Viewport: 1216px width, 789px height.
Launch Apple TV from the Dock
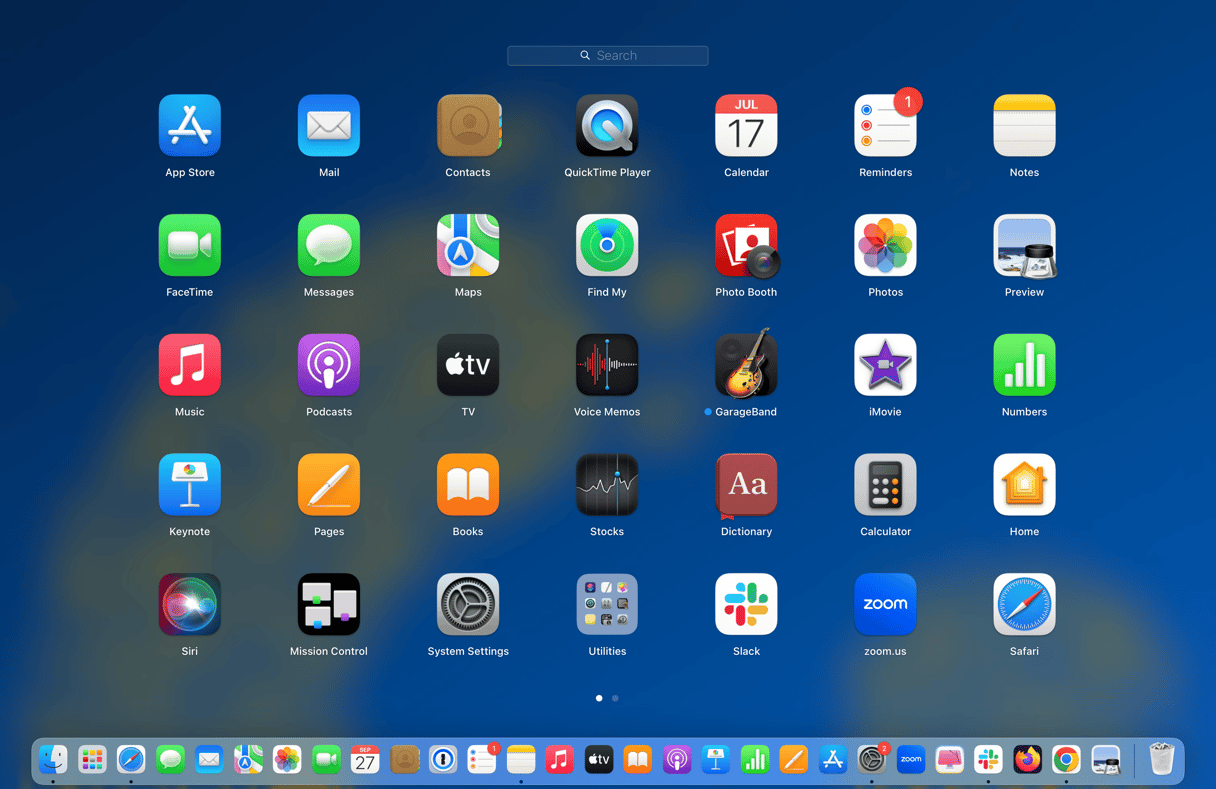point(599,760)
